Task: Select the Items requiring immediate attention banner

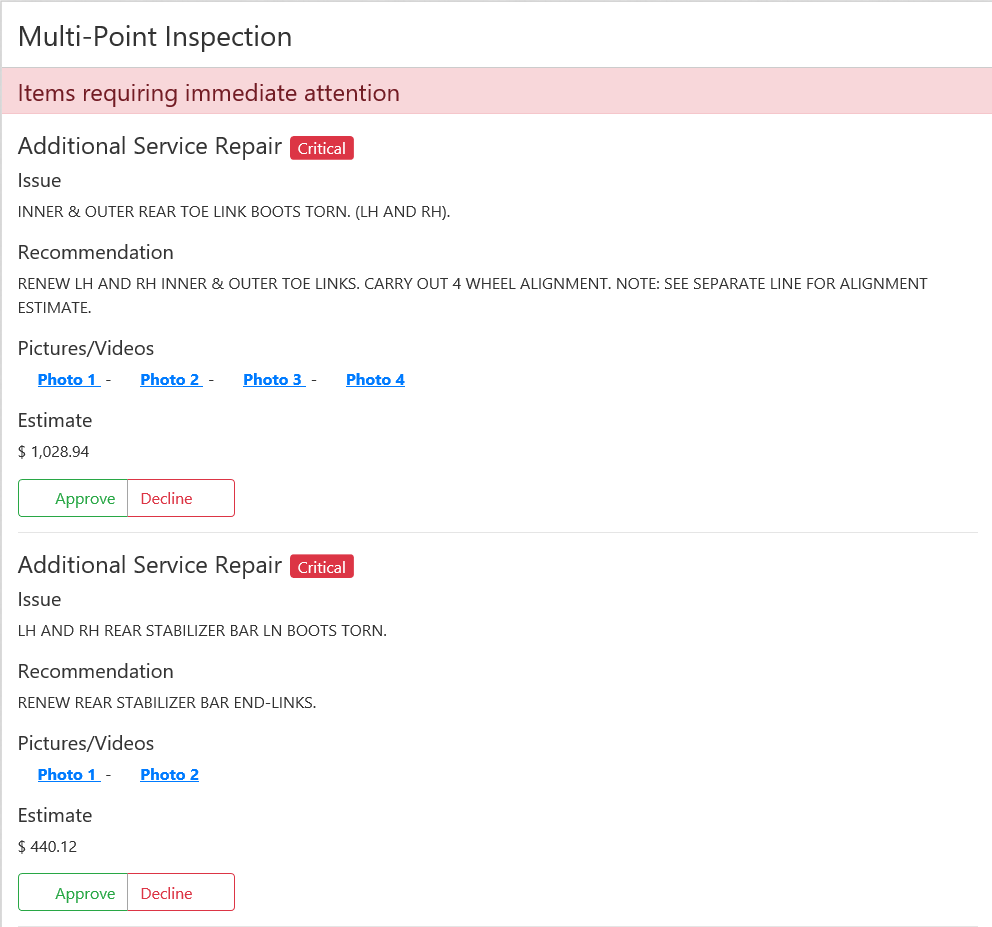Action: point(209,93)
